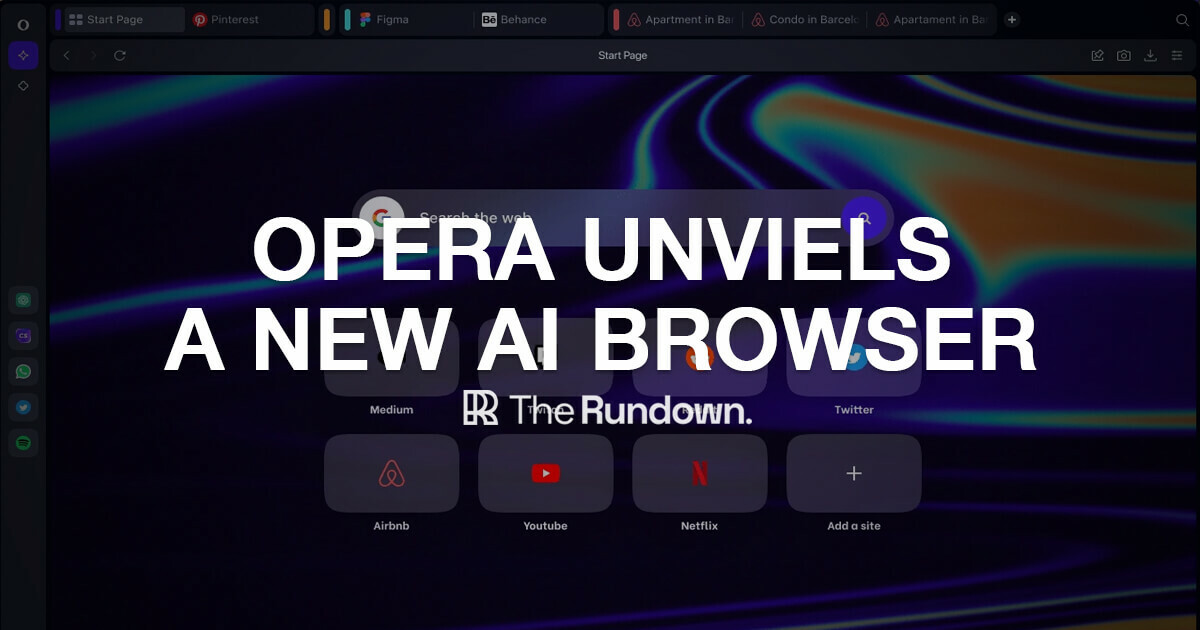
Task: Search open tabs with the magnifier icon
Action: coord(1184,19)
